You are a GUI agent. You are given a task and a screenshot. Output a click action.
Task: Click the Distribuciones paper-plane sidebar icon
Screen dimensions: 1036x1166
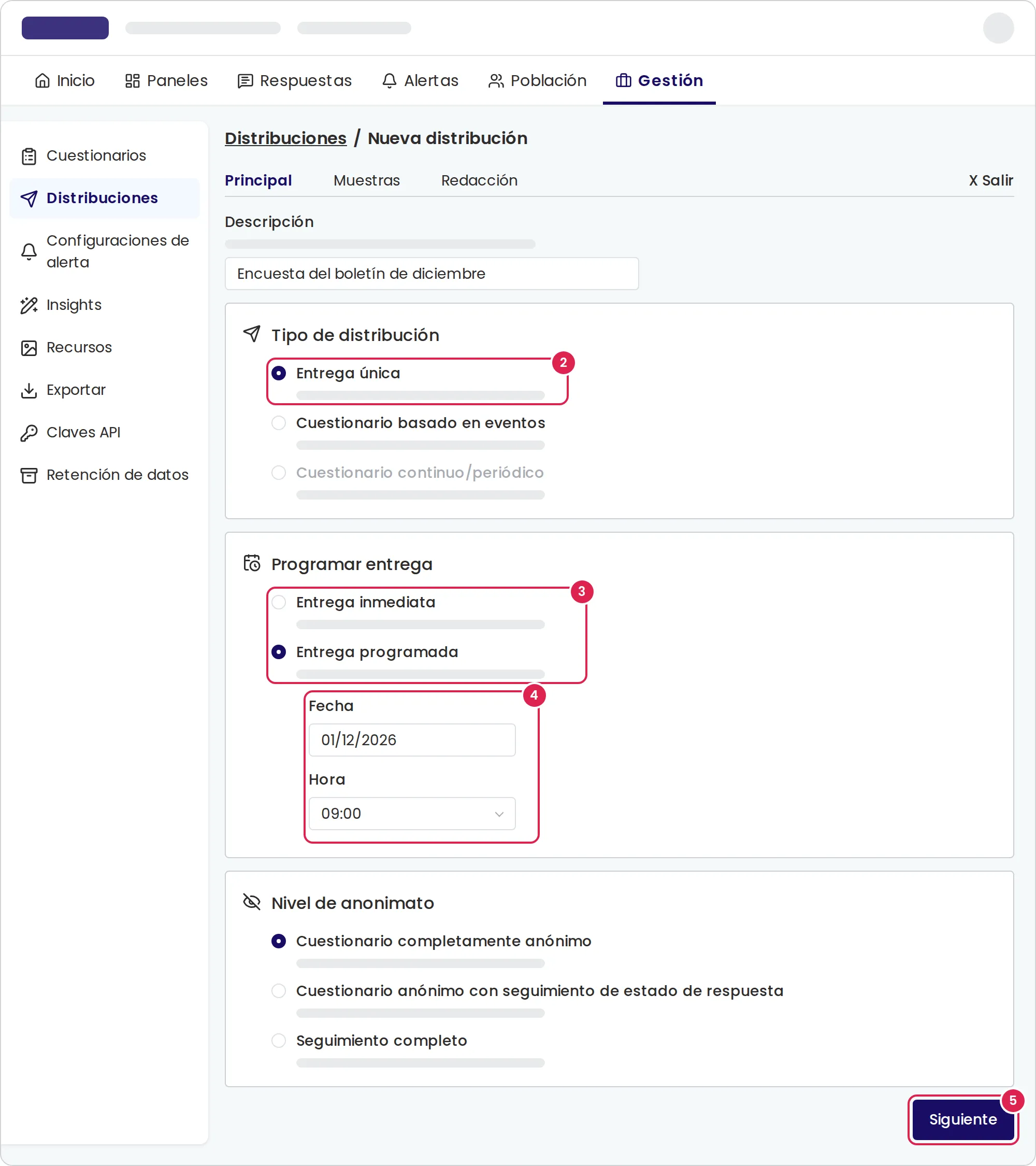click(x=29, y=198)
